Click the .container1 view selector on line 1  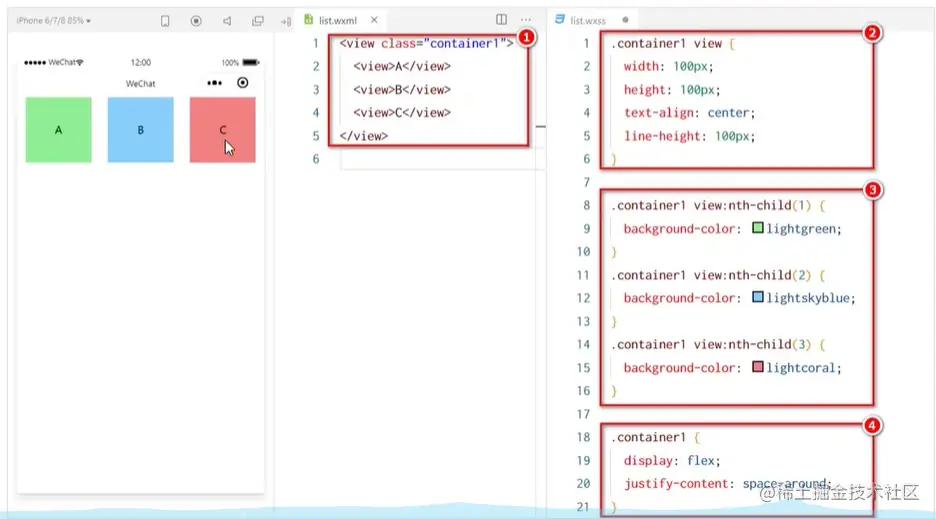point(666,43)
